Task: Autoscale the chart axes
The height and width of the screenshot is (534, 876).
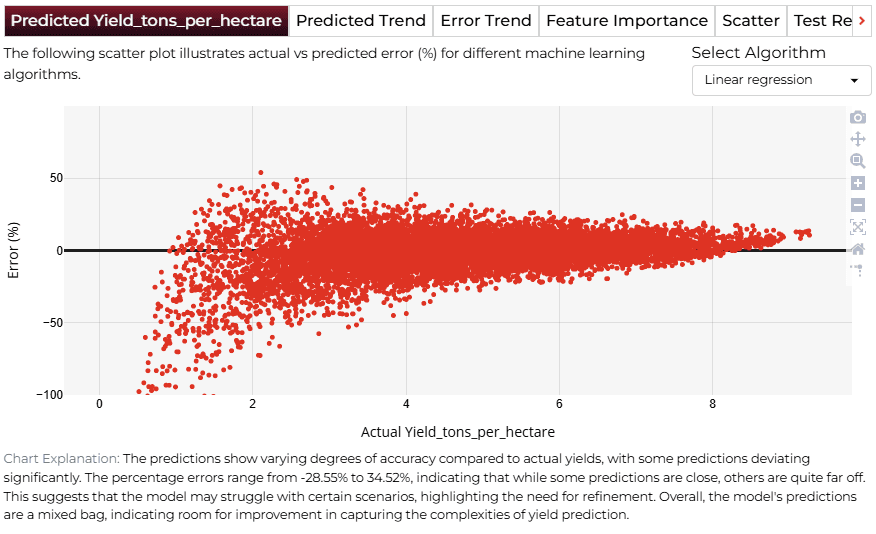Action: (858, 227)
